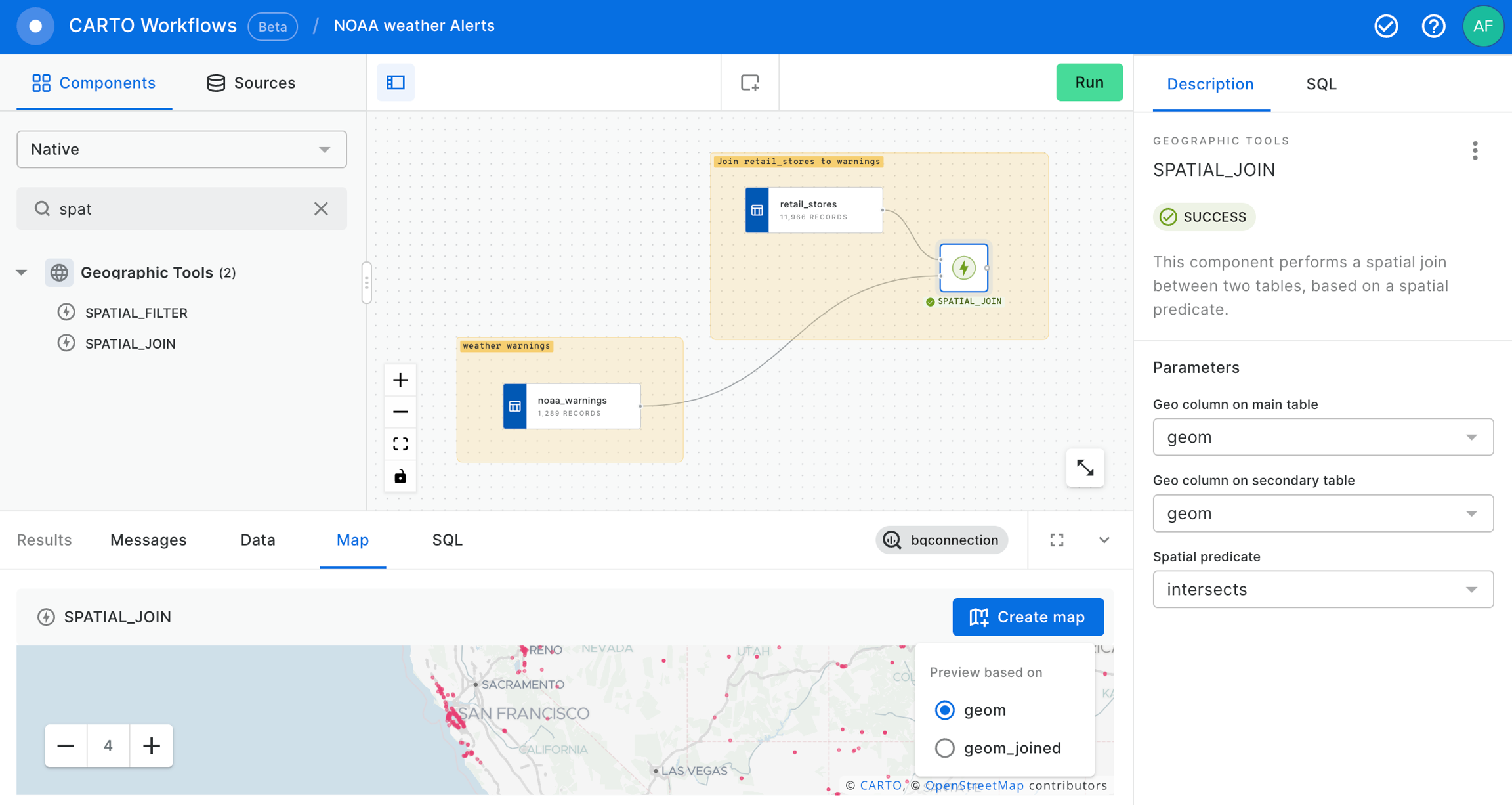Image resolution: width=1512 pixels, height=805 pixels.
Task: Click the fit view icon on canvas
Action: click(x=400, y=444)
